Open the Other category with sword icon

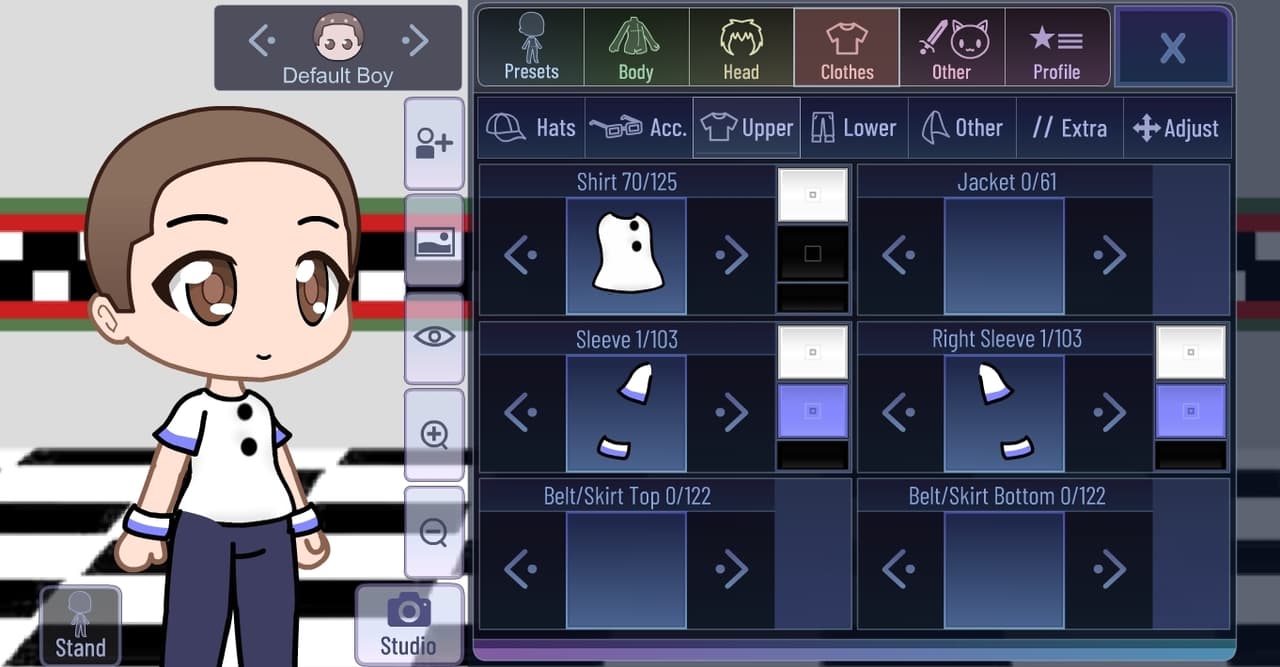click(951, 47)
